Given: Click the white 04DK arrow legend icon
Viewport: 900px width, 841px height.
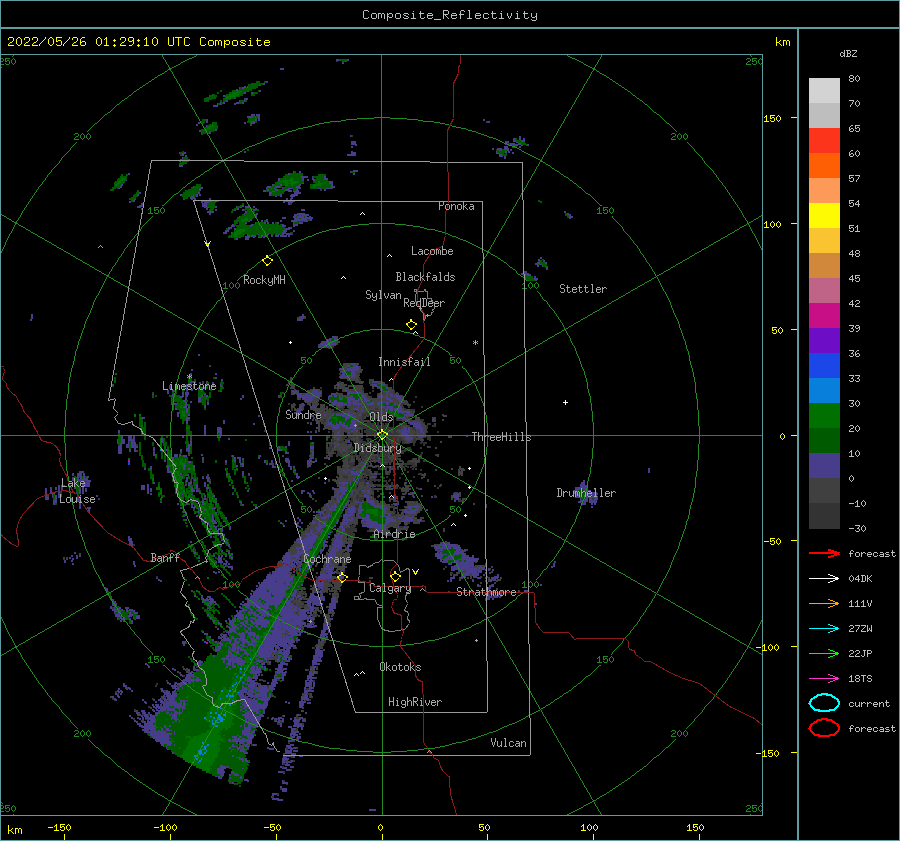Looking at the screenshot, I should pos(824,578).
